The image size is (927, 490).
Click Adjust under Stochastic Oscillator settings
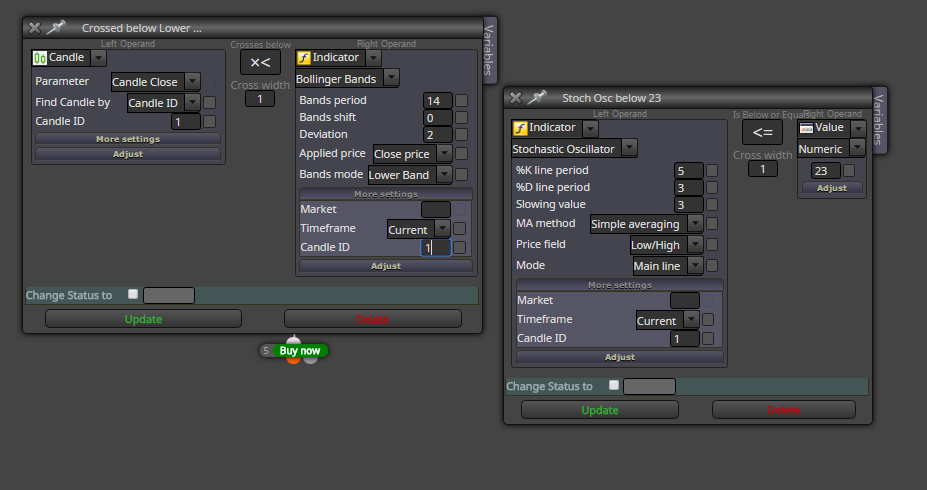pos(620,358)
